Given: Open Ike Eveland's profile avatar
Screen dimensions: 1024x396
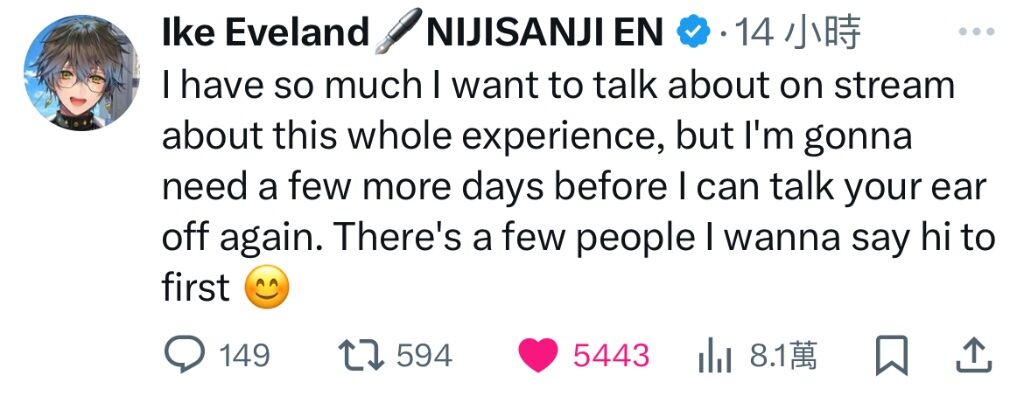Looking at the screenshot, I should (81, 73).
